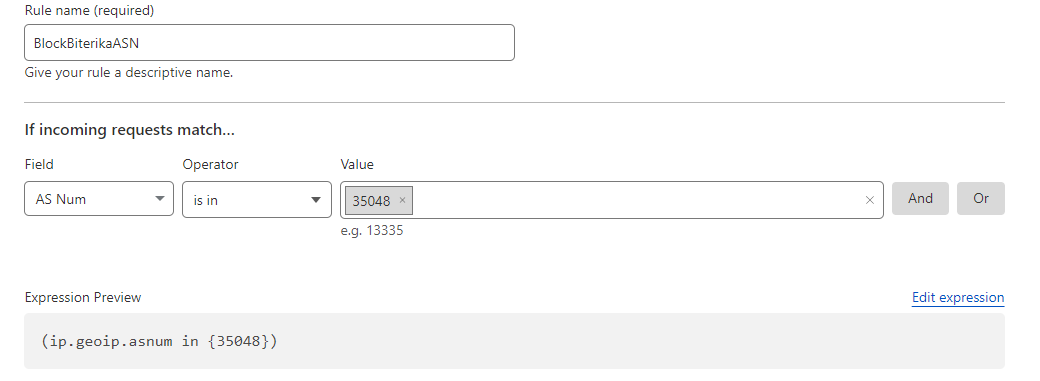
Task: Add an alternative condition with the Or button
Action: coord(980,198)
